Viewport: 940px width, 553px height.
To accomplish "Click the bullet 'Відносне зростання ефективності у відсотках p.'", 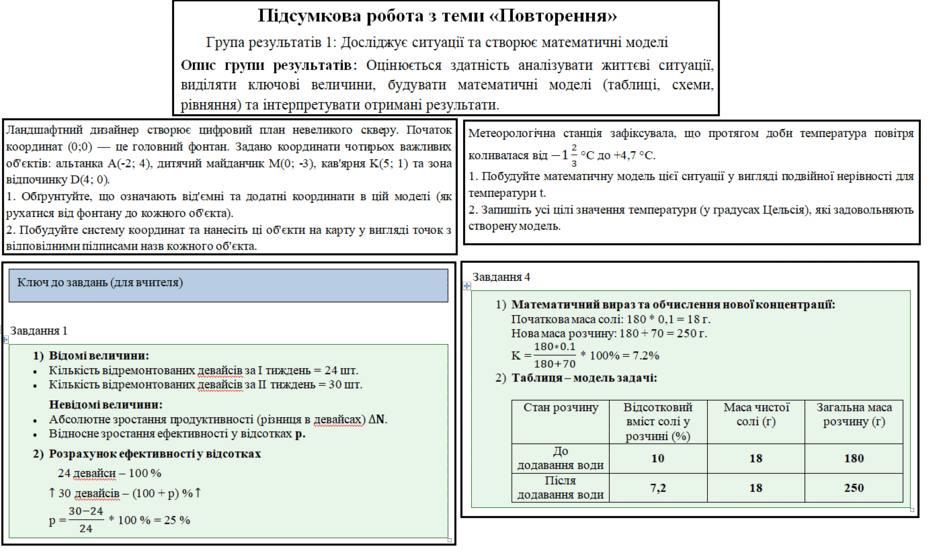I will coord(177,434).
